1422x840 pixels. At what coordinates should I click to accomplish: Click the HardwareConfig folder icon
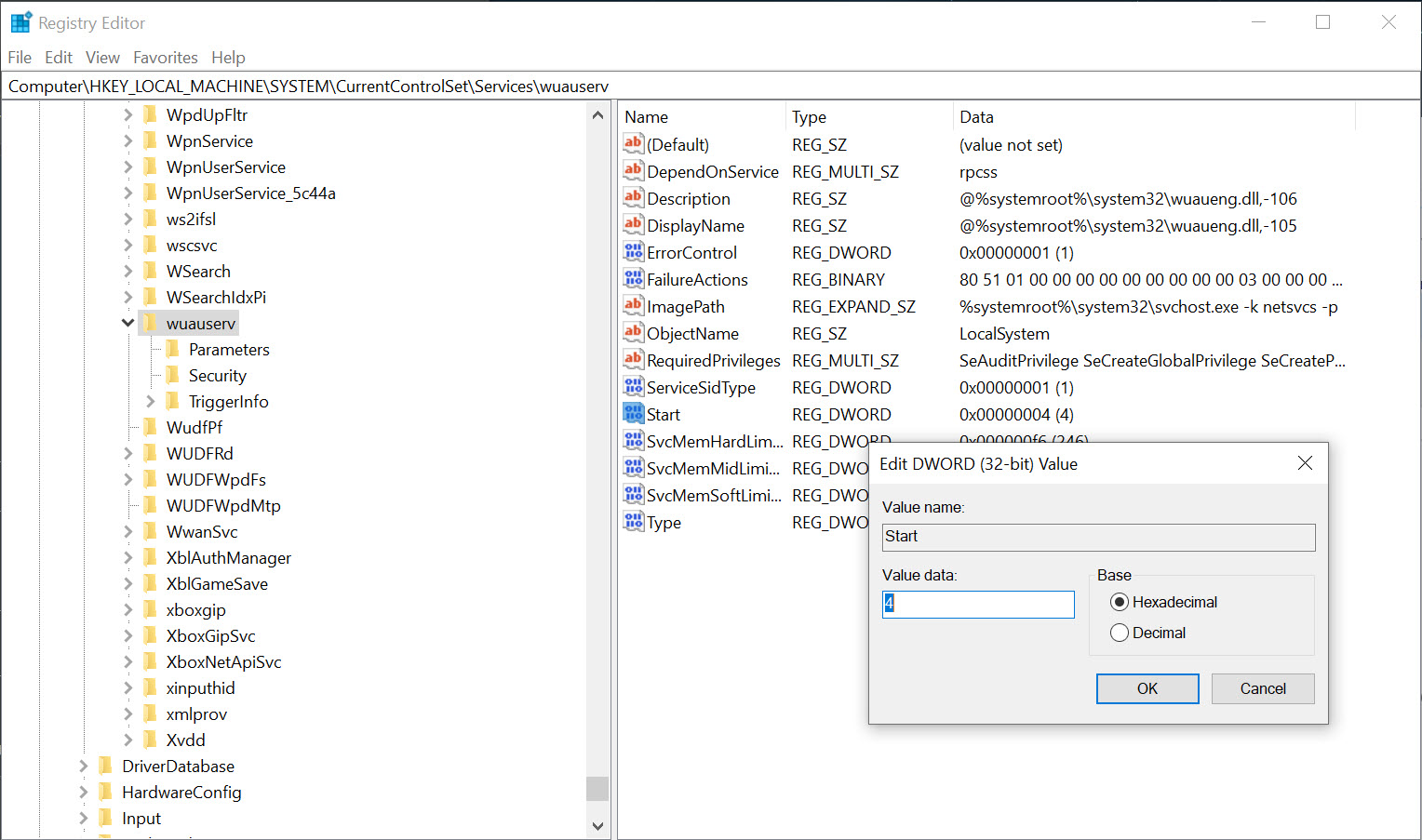click(x=105, y=792)
